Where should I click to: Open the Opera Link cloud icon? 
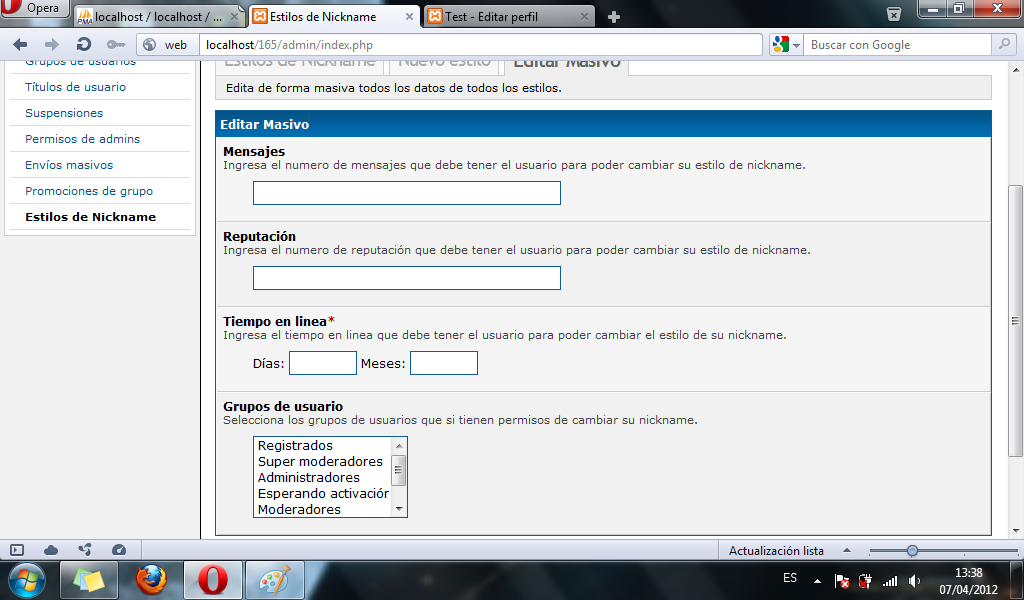[51, 550]
